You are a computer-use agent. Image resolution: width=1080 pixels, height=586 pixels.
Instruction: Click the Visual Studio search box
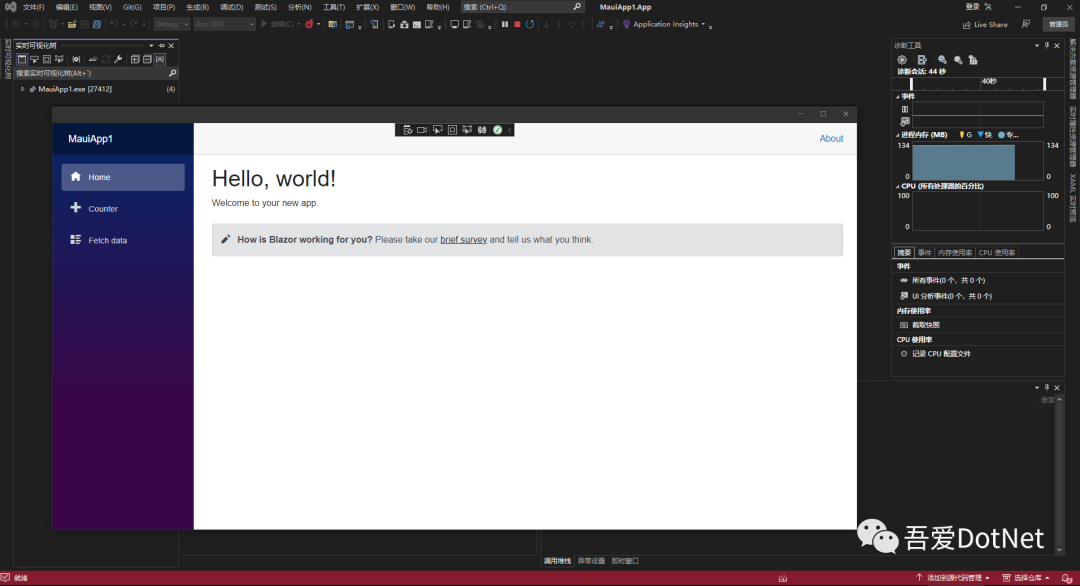521,7
